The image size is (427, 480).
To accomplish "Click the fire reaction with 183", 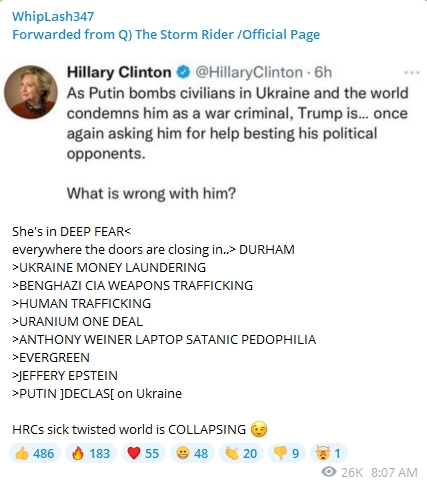I will pyautogui.click(x=91, y=453).
